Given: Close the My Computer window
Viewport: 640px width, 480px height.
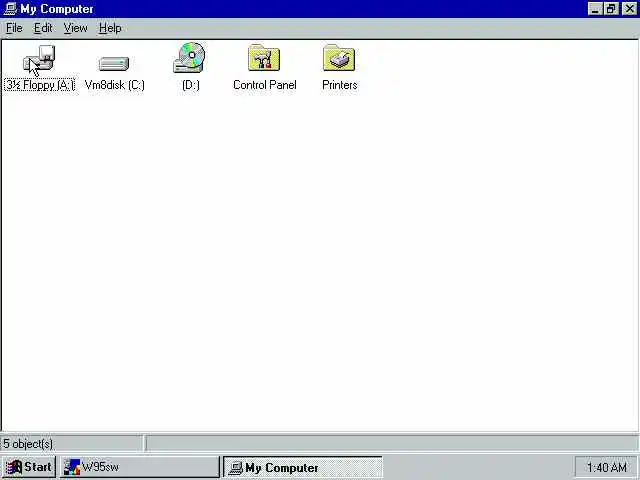Looking at the screenshot, I should click(x=629, y=9).
